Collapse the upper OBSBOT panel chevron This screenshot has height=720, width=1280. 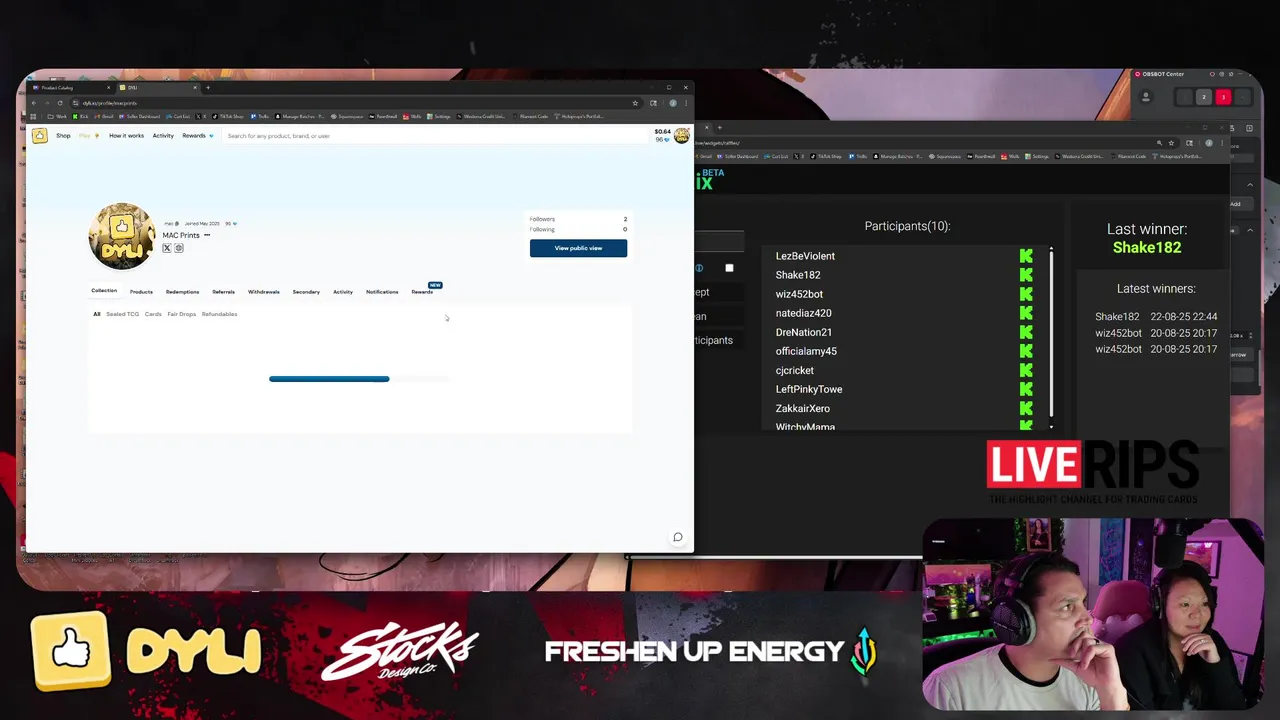point(1250,185)
